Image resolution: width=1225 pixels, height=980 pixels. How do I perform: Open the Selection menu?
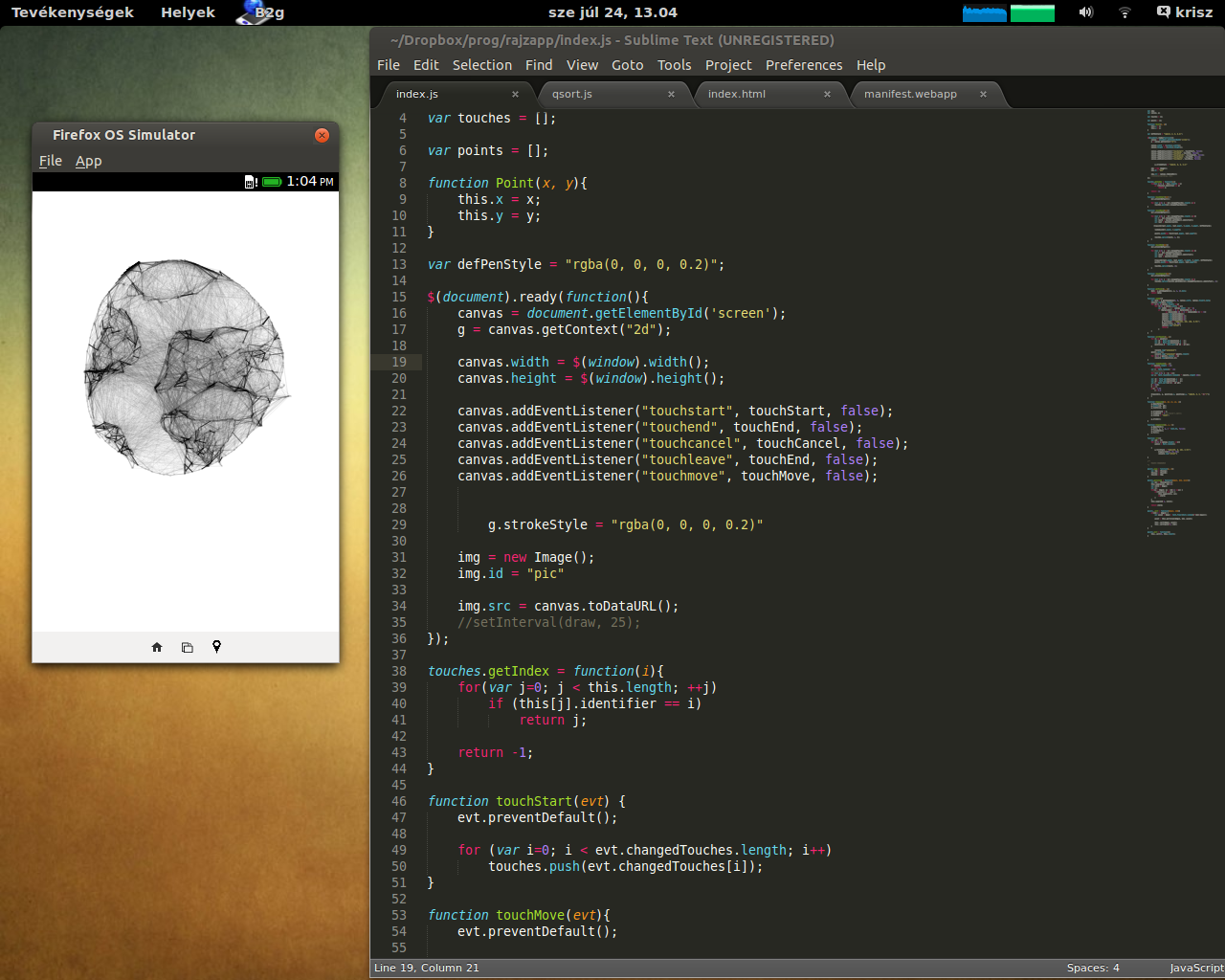point(482,65)
